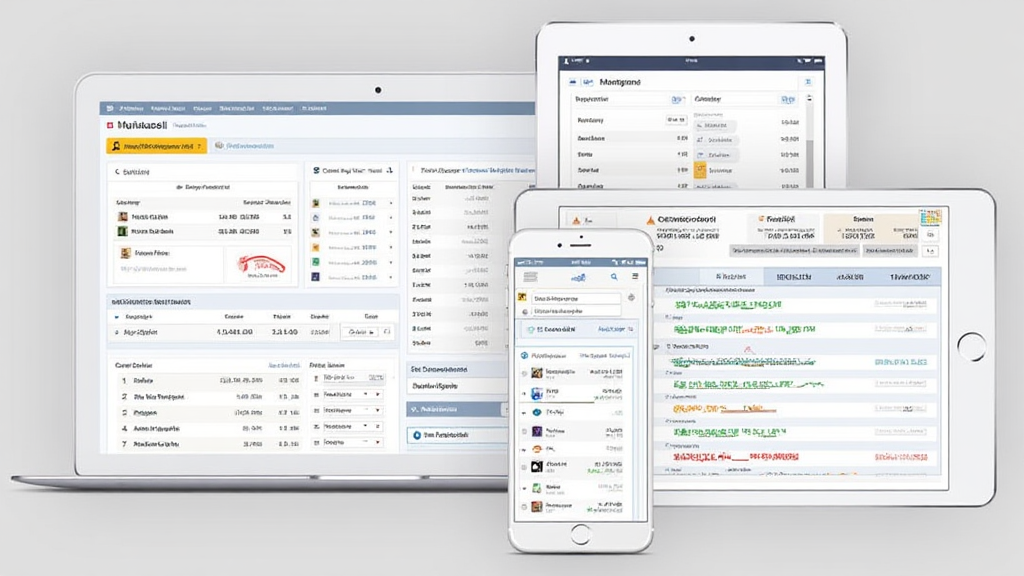The height and width of the screenshot is (576, 1024).
Task: Tap the search magnifier icon on the phone
Action: 613,276
